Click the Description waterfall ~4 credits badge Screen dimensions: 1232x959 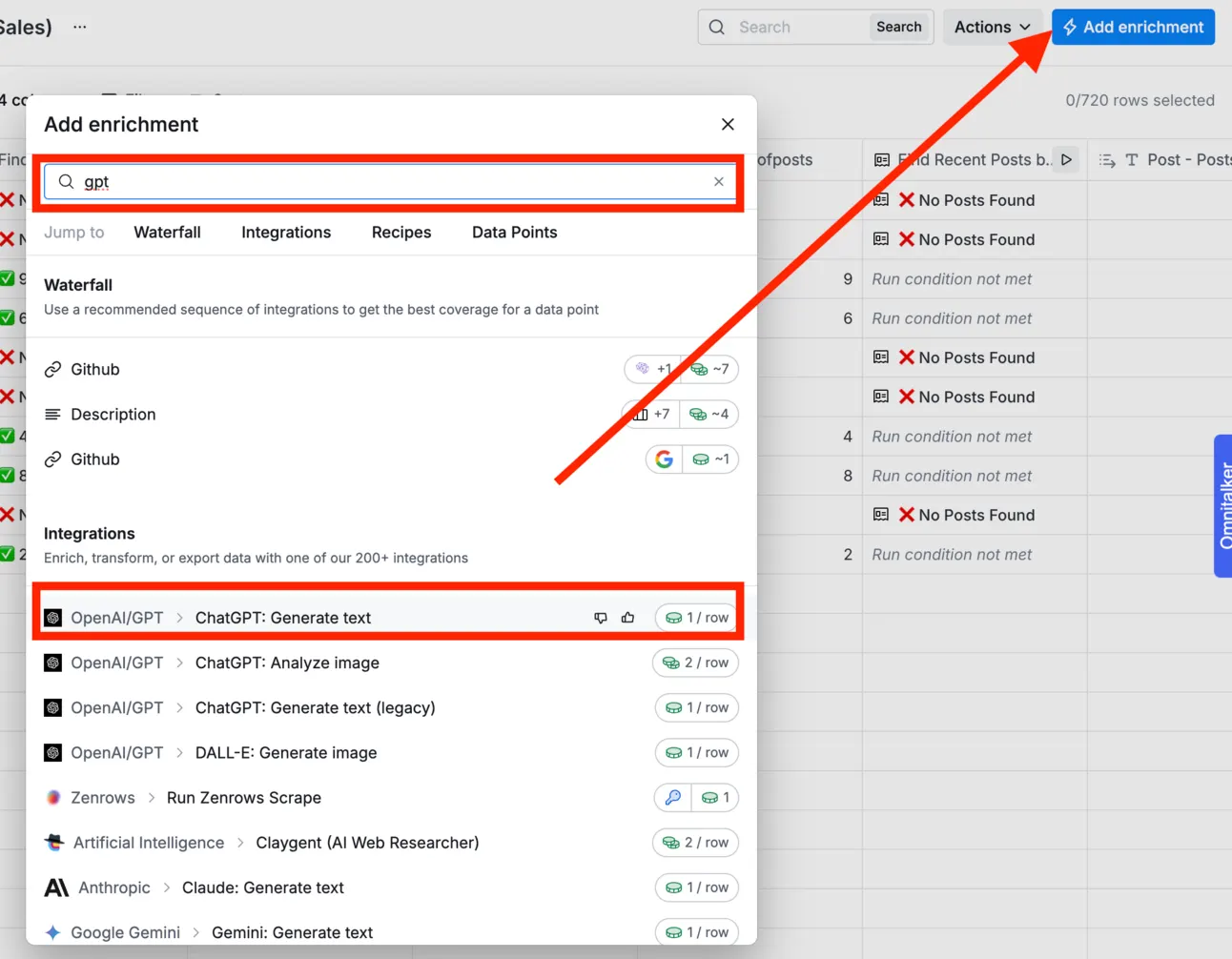pyautogui.click(x=709, y=414)
